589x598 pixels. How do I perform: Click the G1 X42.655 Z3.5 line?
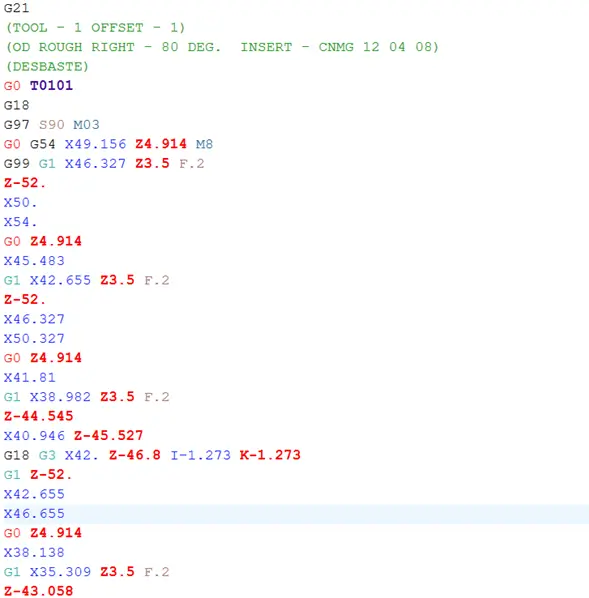[x=87, y=280]
